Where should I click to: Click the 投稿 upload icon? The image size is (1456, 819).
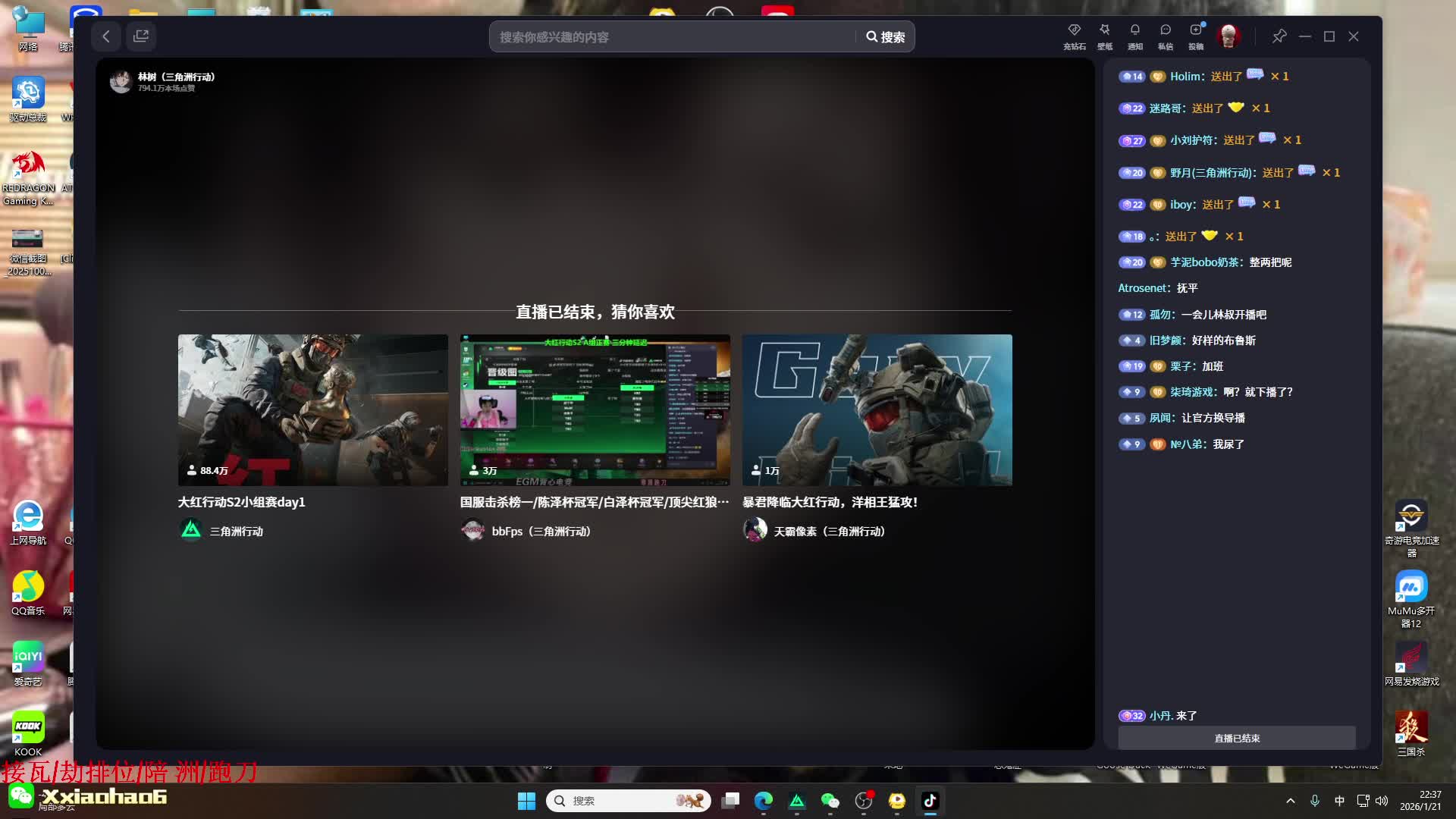tap(1196, 36)
